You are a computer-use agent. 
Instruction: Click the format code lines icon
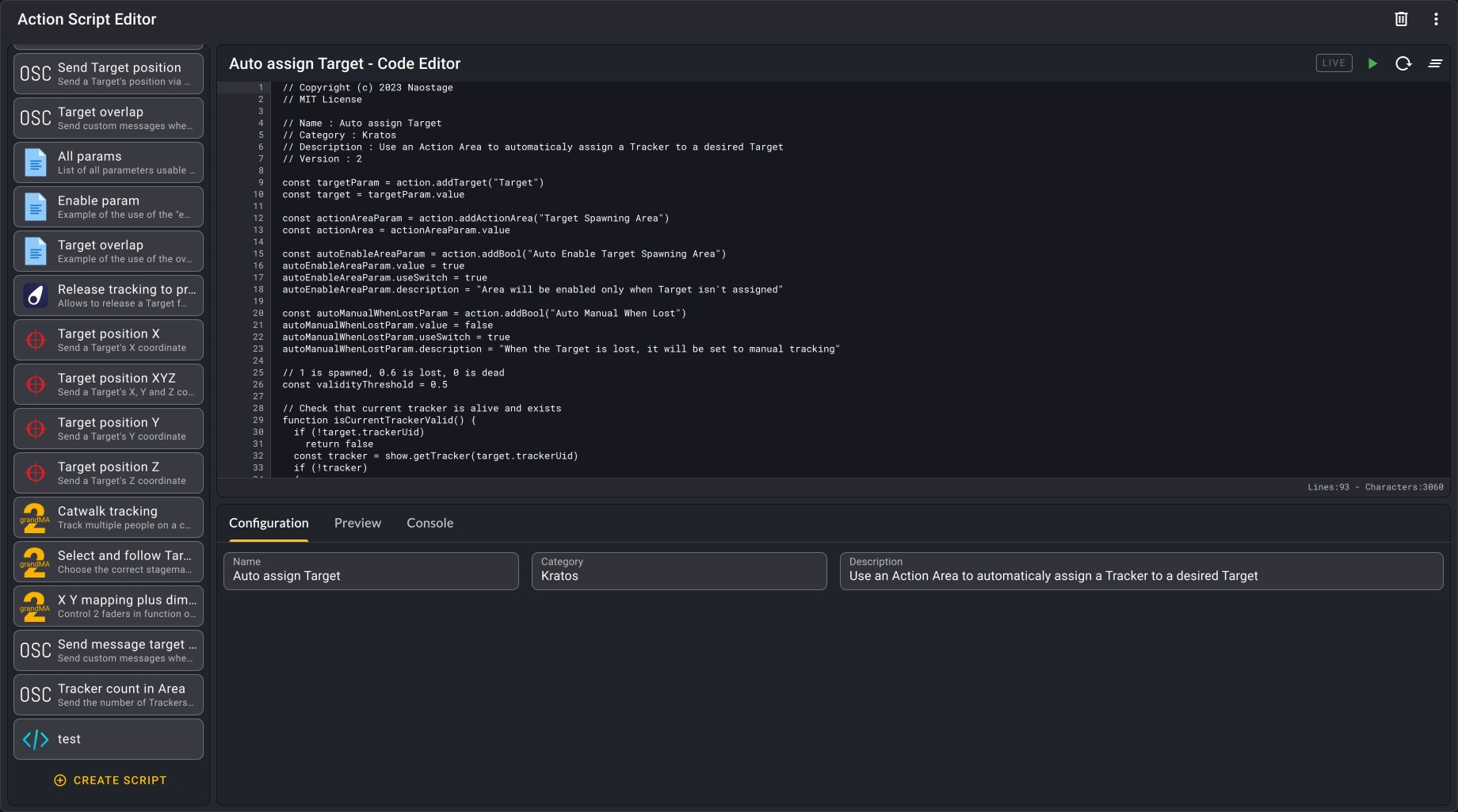coord(1435,63)
